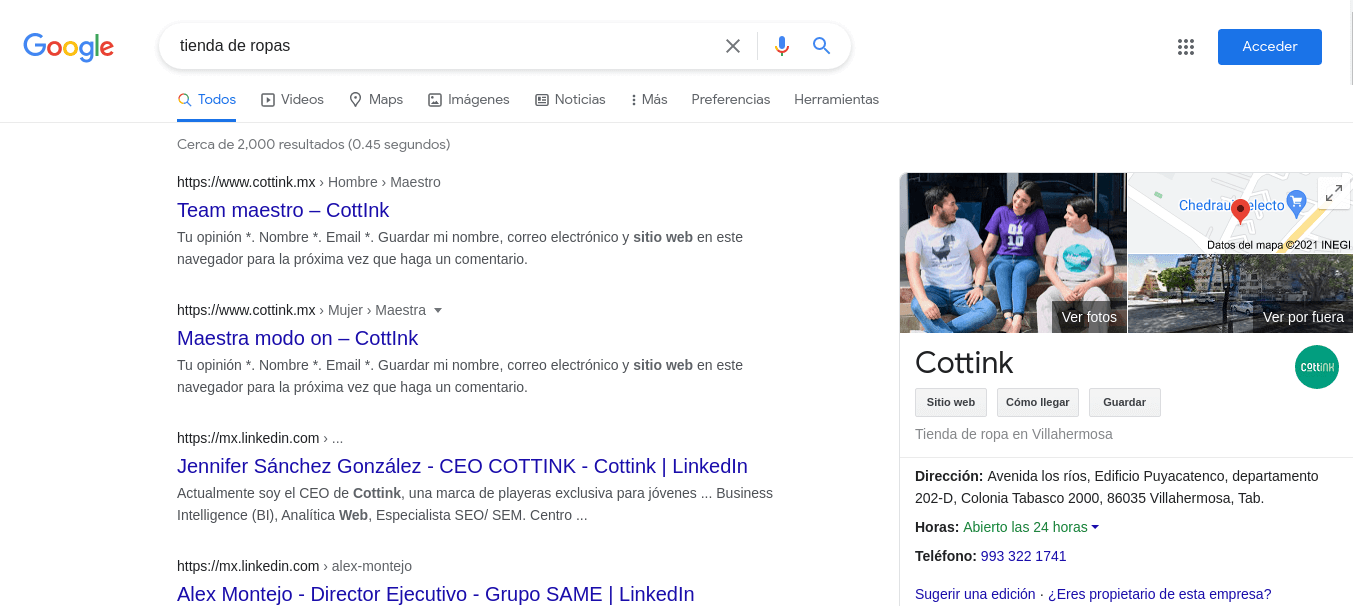1353x606 pixels.
Task: Open the cottink.mx Maestra result dropdown arrow
Action: 438,310
